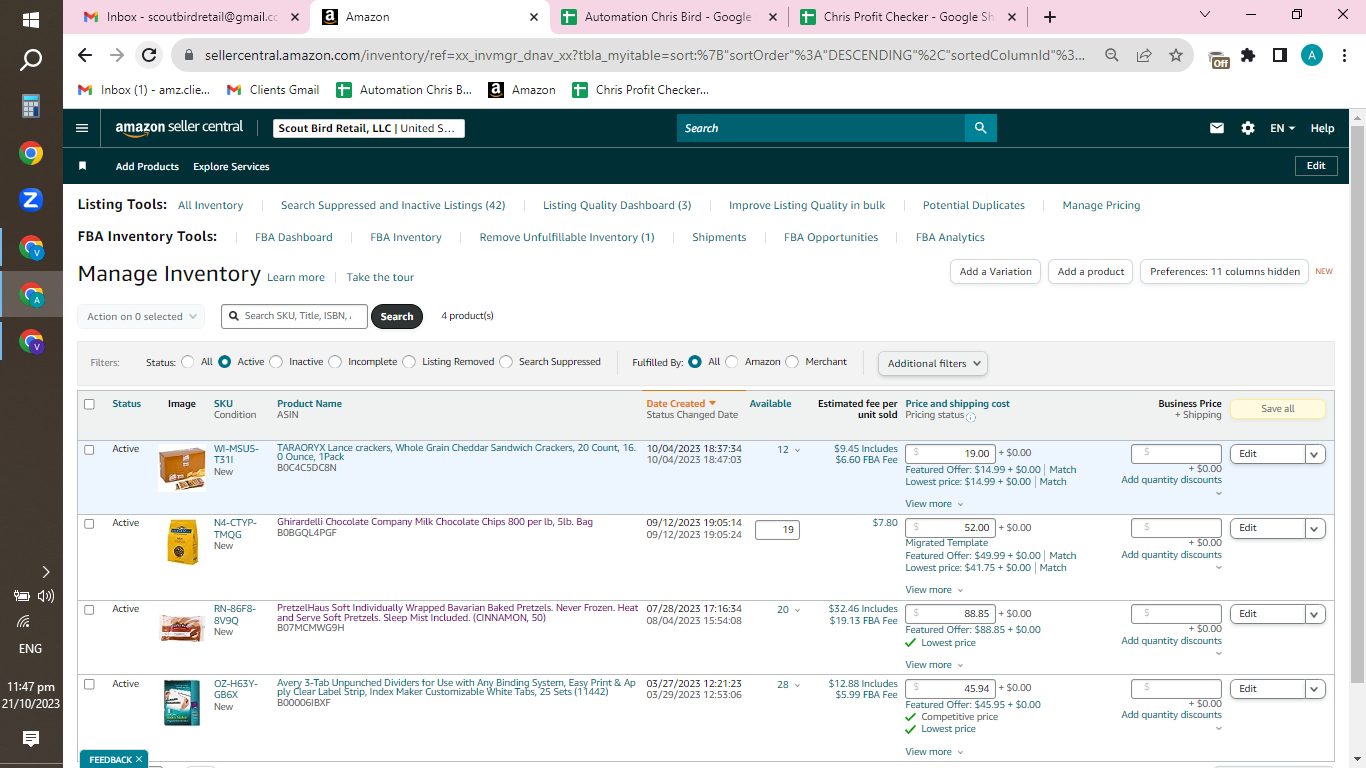Click the Add a Variation button
The height and width of the screenshot is (768, 1366).
click(995, 272)
